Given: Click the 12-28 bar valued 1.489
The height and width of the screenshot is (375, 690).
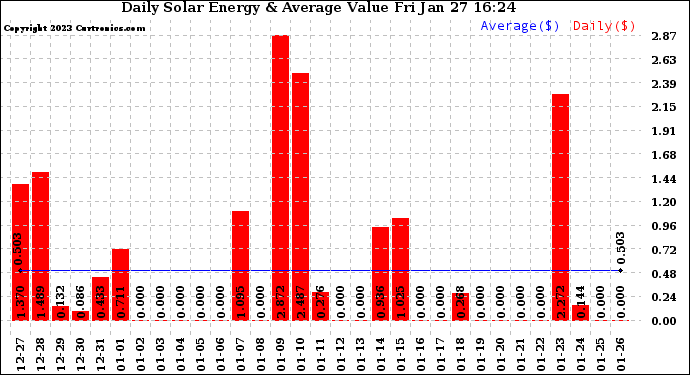Looking at the screenshot, I should click(x=40, y=246).
